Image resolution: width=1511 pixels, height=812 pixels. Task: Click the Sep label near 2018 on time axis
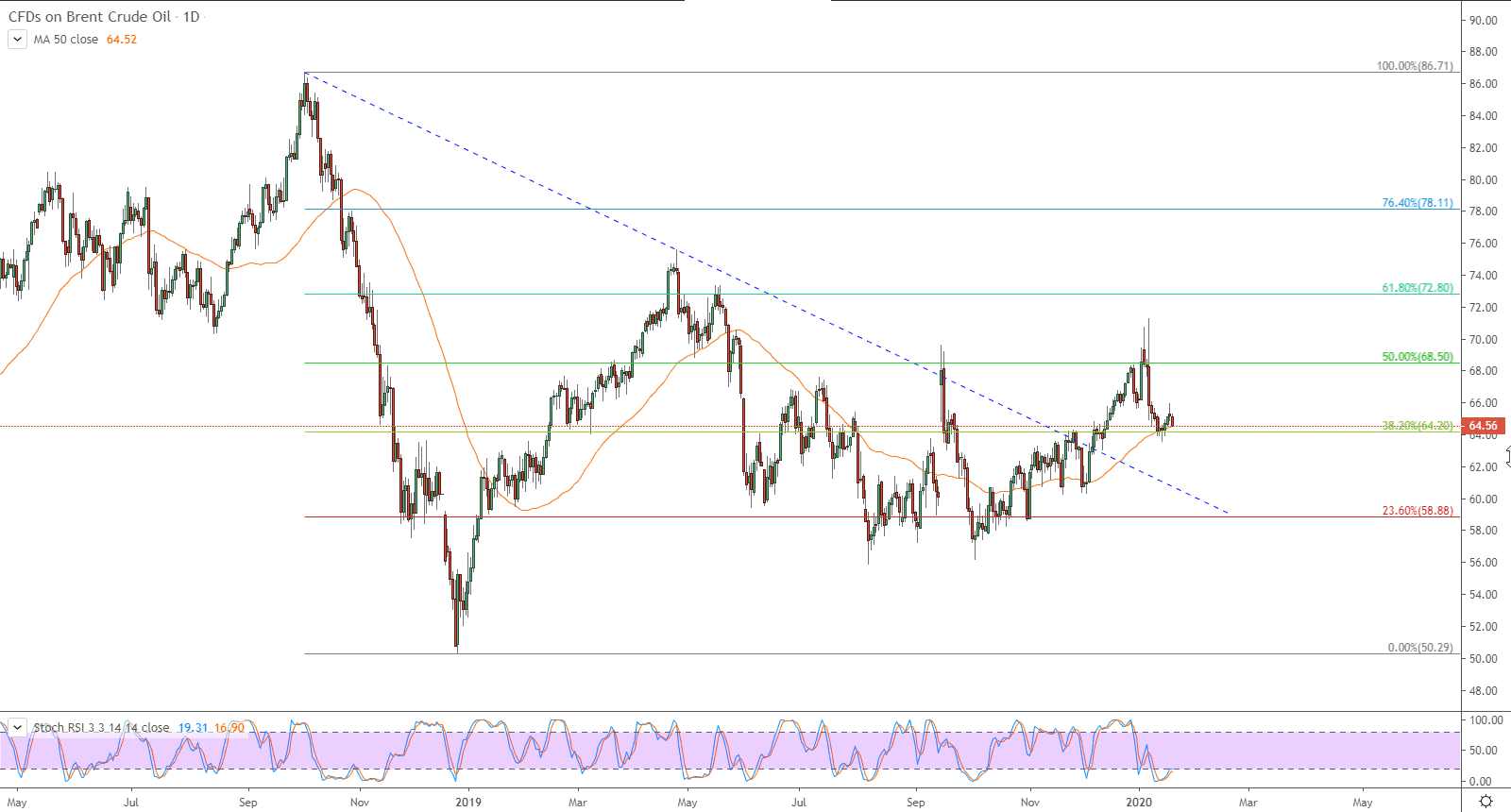(x=248, y=803)
